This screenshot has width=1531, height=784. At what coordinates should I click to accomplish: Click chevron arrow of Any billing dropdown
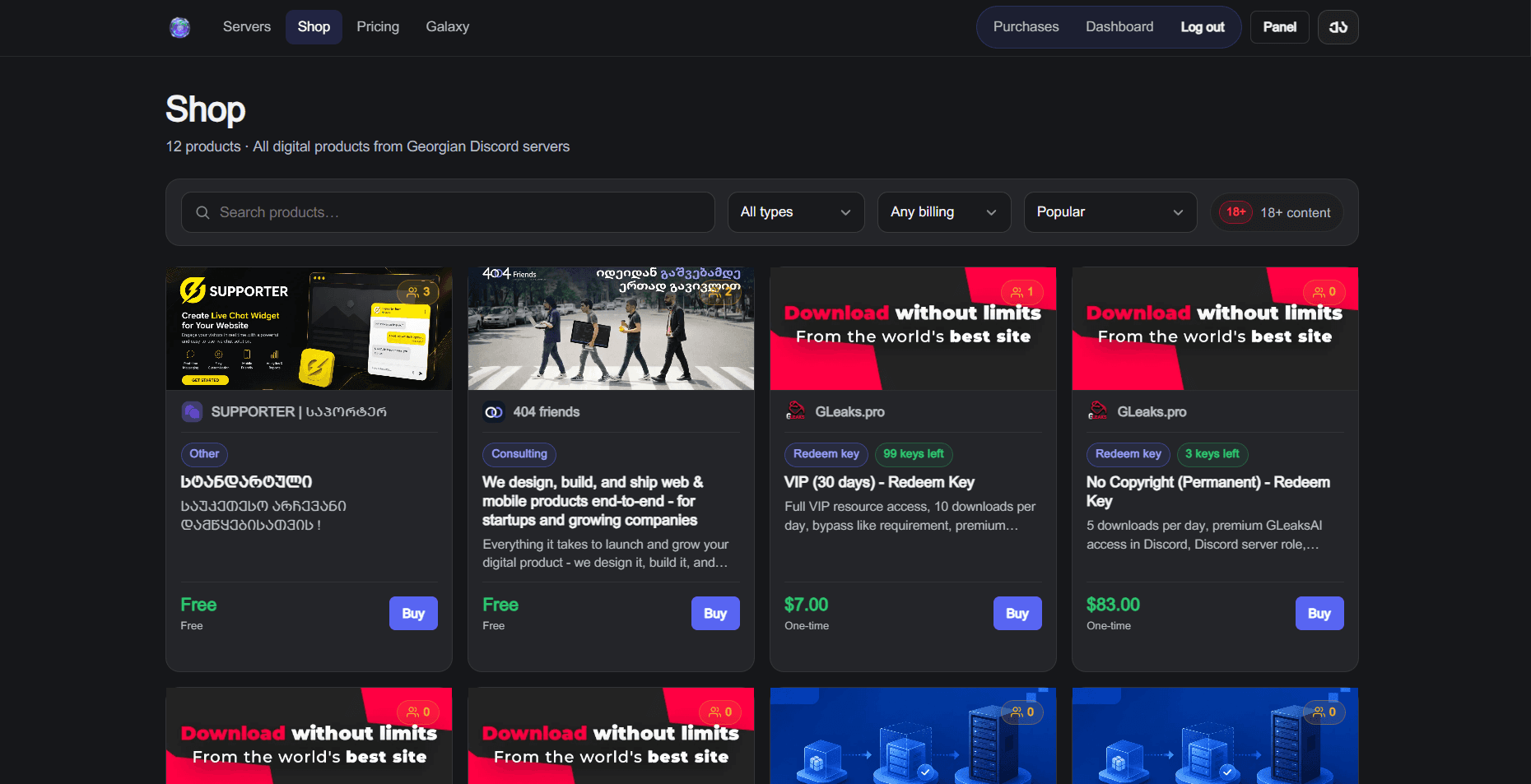click(991, 212)
